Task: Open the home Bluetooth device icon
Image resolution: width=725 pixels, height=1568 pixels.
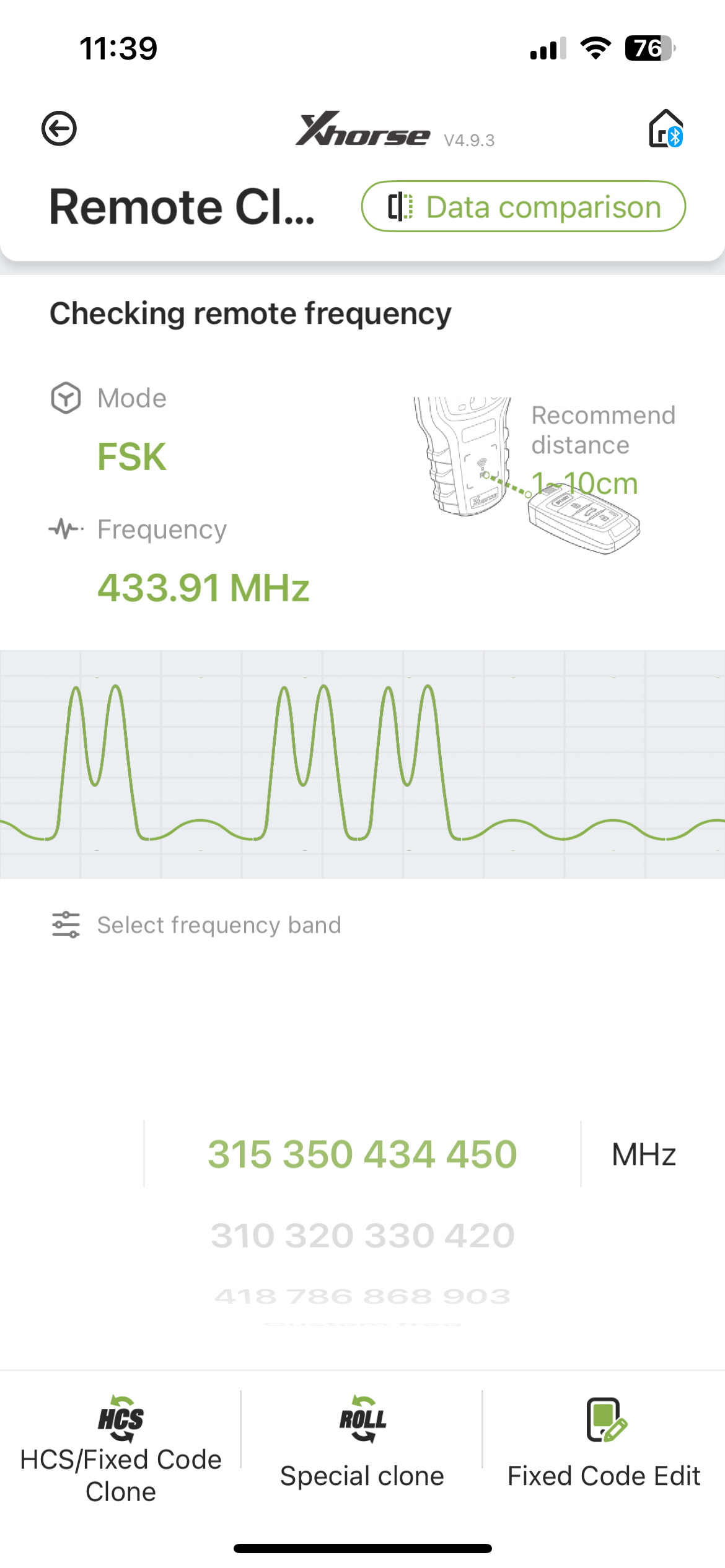Action: tap(666, 129)
